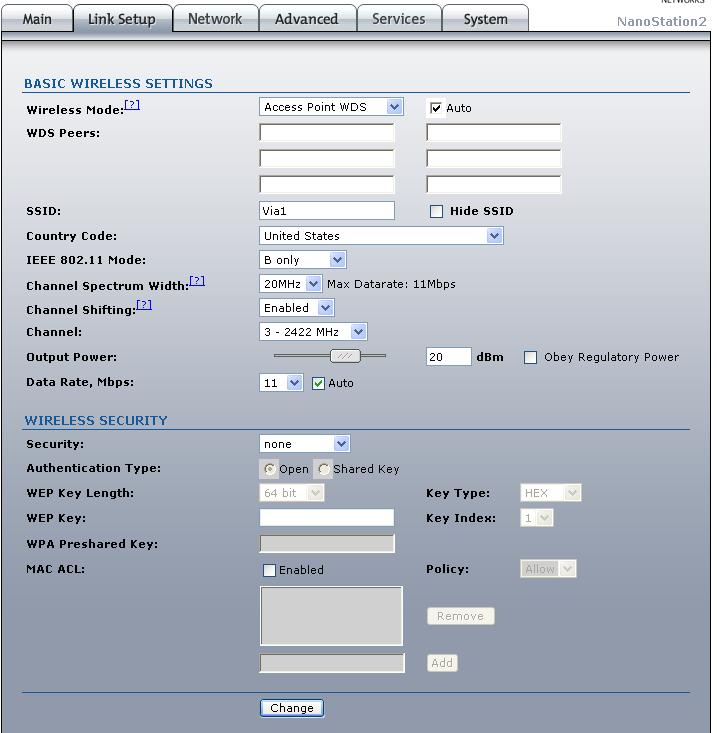Open the Advanced tab
The image size is (717, 733).
pyautogui.click(x=307, y=19)
